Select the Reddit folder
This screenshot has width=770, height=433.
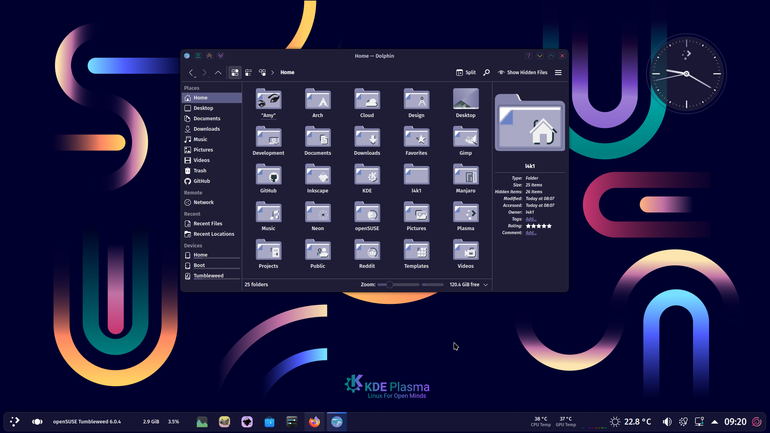point(367,254)
